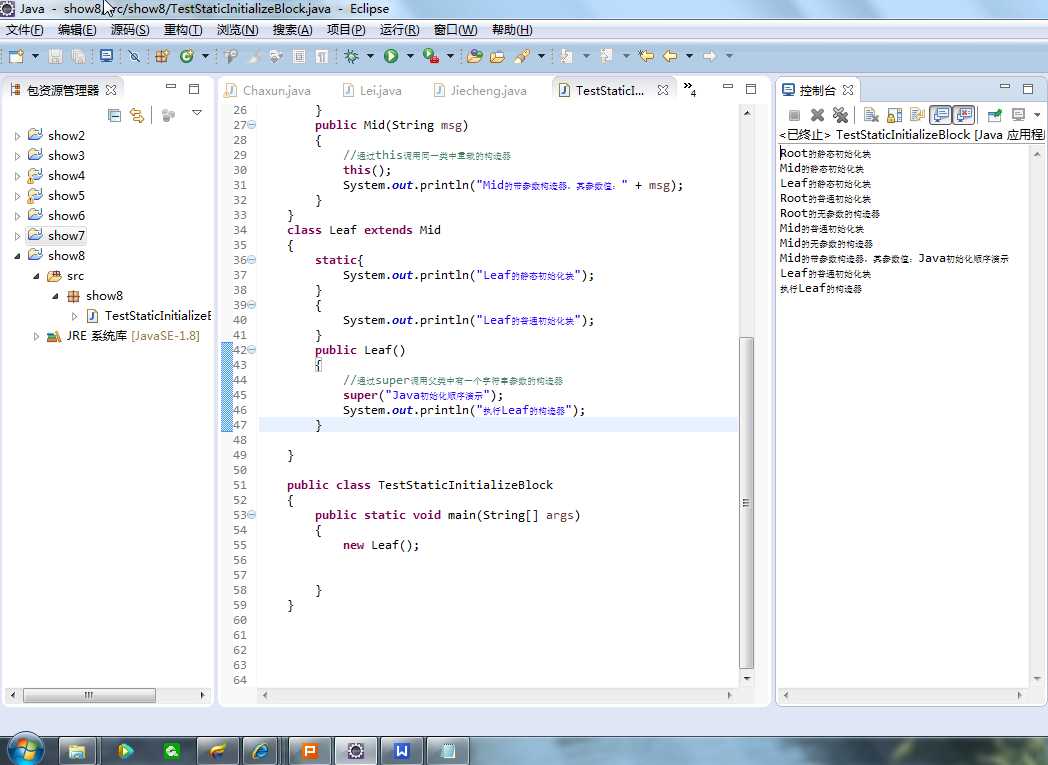This screenshot has height=765, width=1048.
Task: Collapse Mid(String msg) constructor fold marker
Action: (252, 125)
